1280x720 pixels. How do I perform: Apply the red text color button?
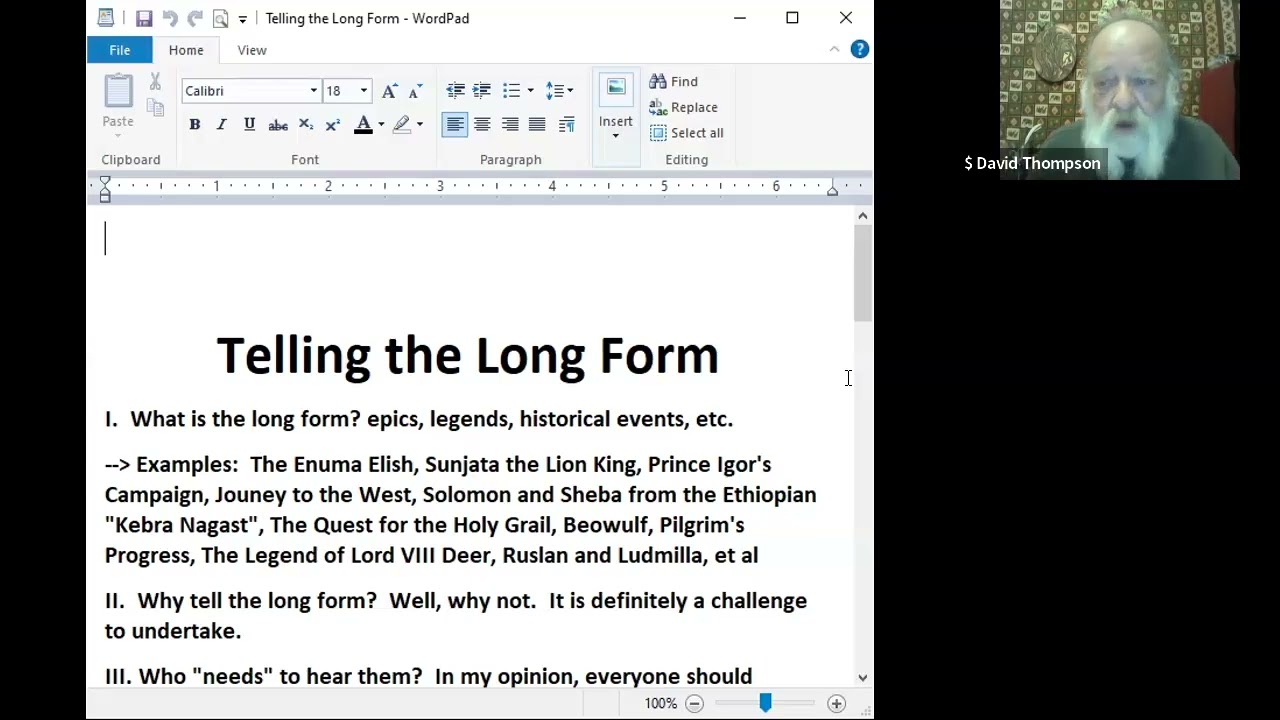pyautogui.click(x=363, y=125)
